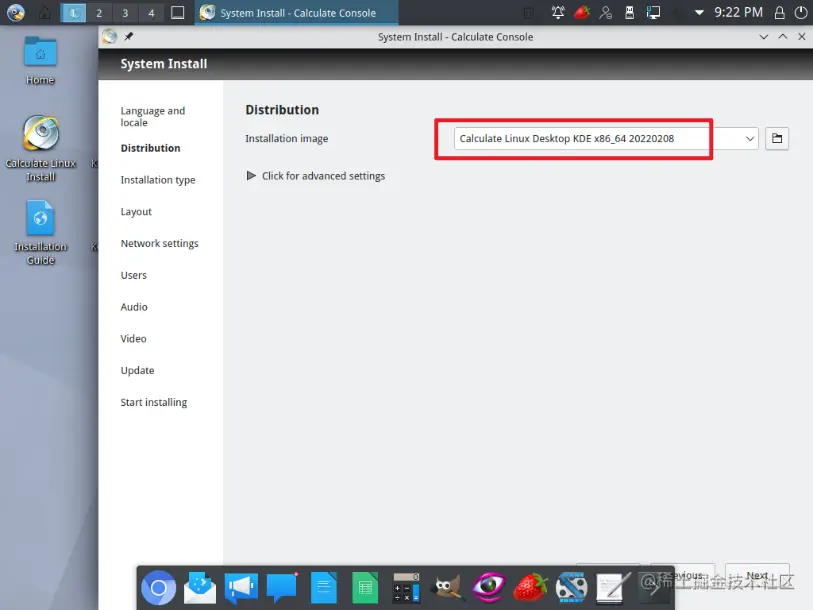Click the pin window icon in titlebar
Image resolution: width=813 pixels, height=610 pixels.
(129, 36)
